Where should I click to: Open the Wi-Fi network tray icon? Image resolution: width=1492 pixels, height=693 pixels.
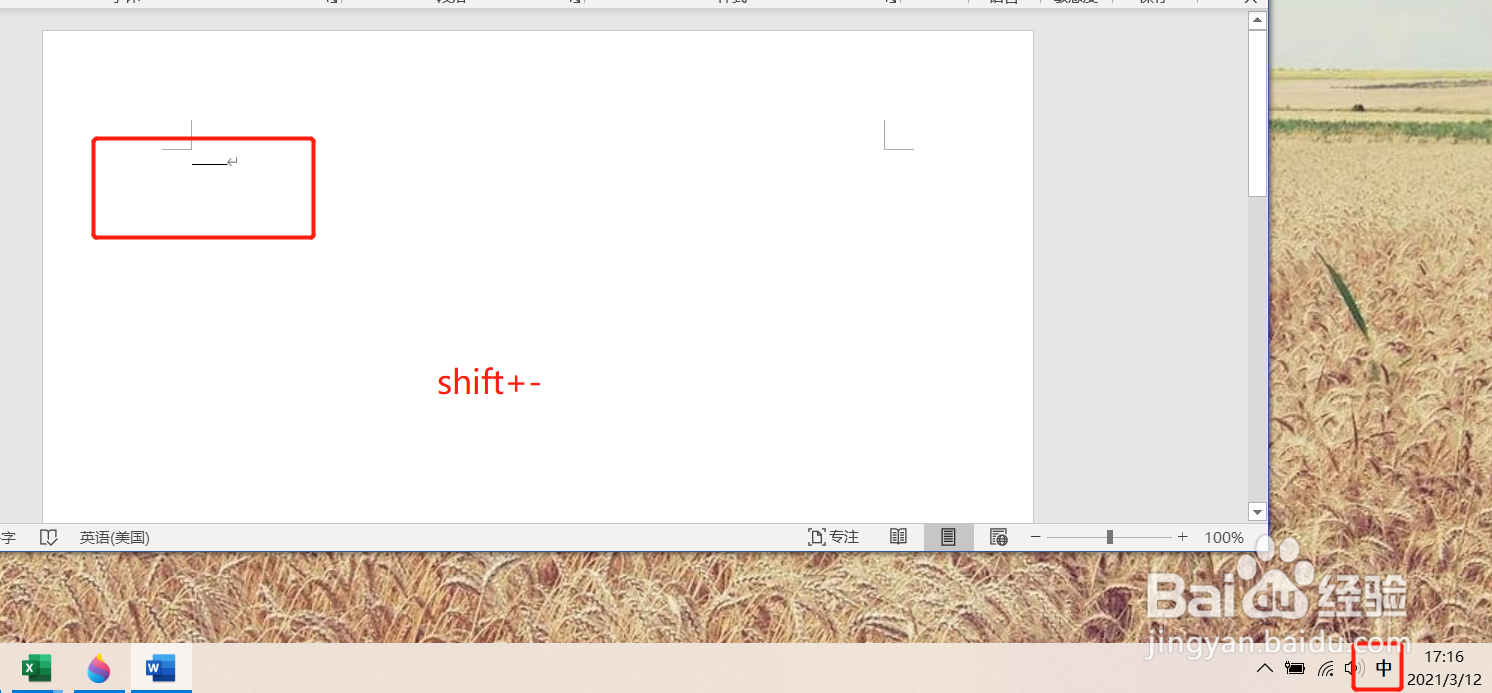coord(1326,668)
